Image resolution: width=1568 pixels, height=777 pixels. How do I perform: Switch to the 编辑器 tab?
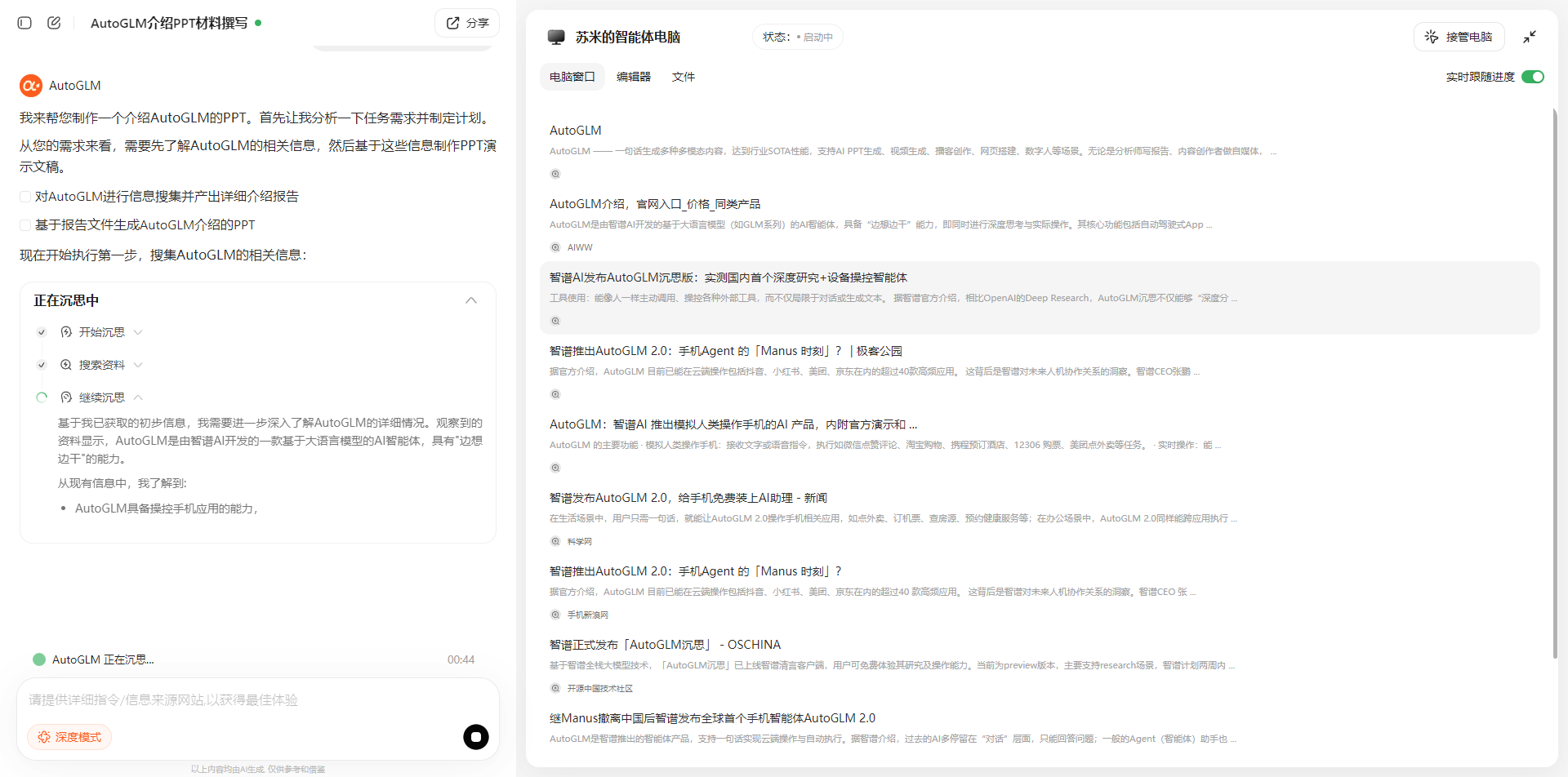pos(634,77)
